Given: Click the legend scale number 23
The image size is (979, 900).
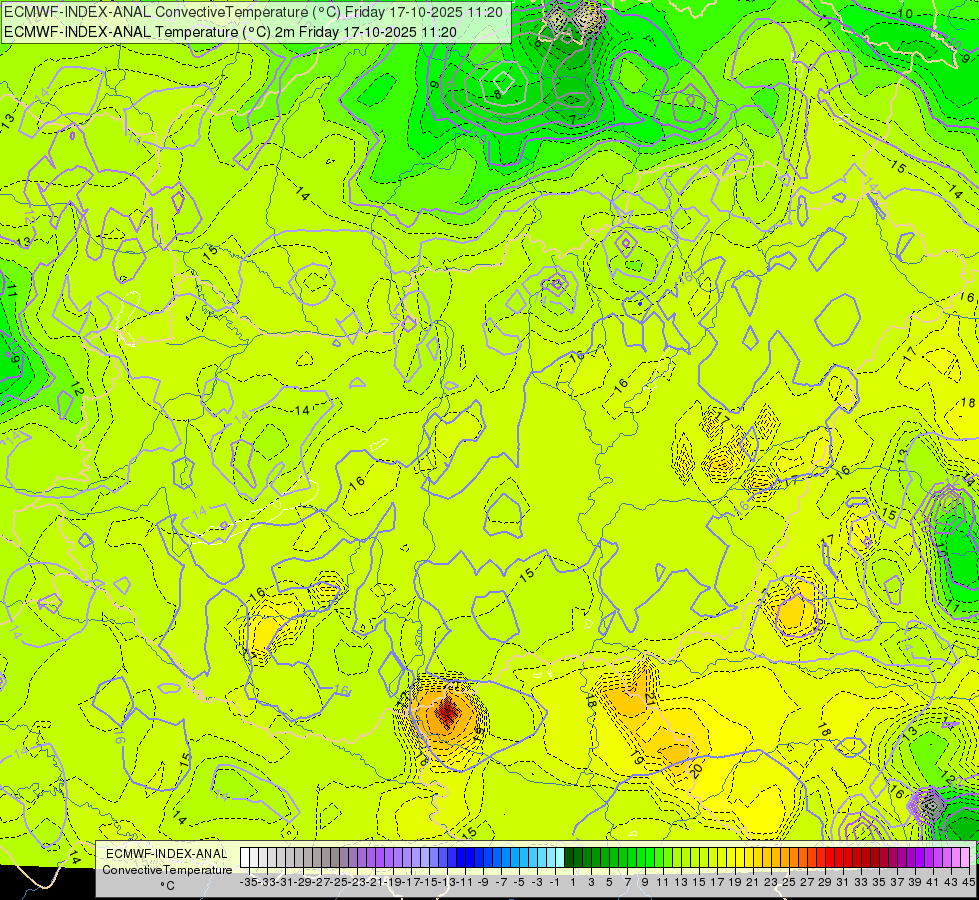Looking at the screenshot, I should 771,882.
